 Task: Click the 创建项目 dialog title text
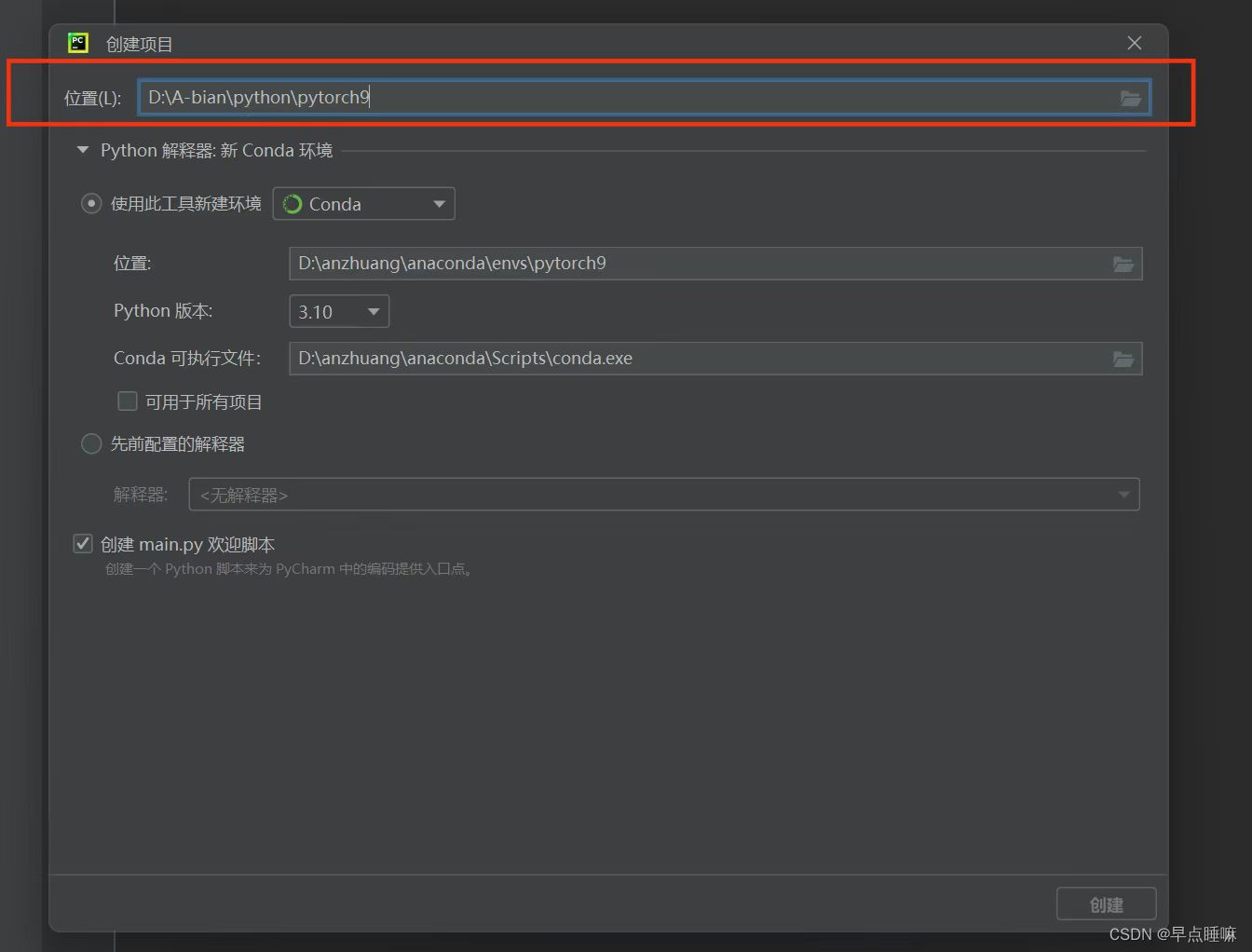click(140, 44)
